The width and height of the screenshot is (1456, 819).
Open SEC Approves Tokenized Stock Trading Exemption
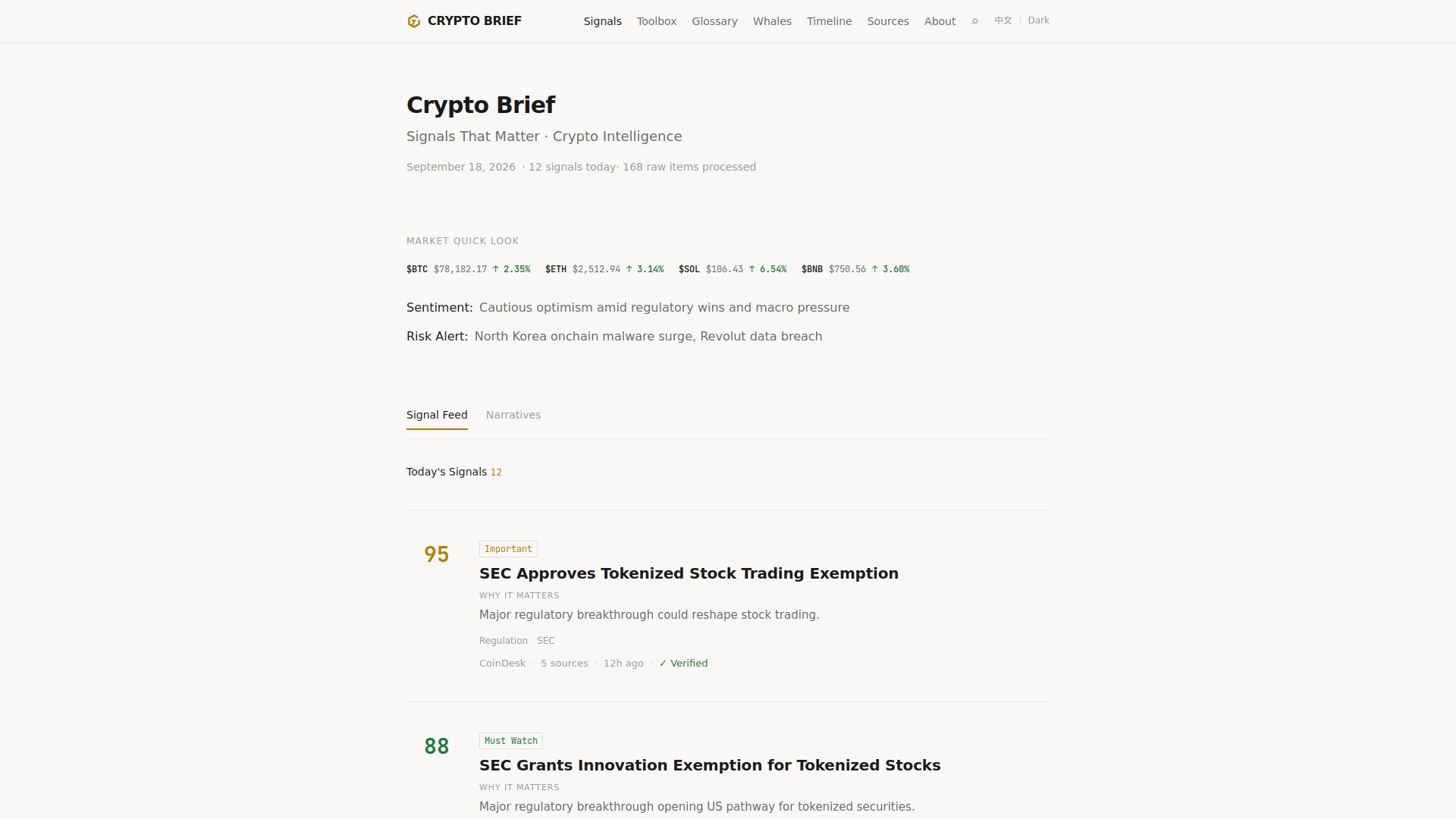(689, 573)
